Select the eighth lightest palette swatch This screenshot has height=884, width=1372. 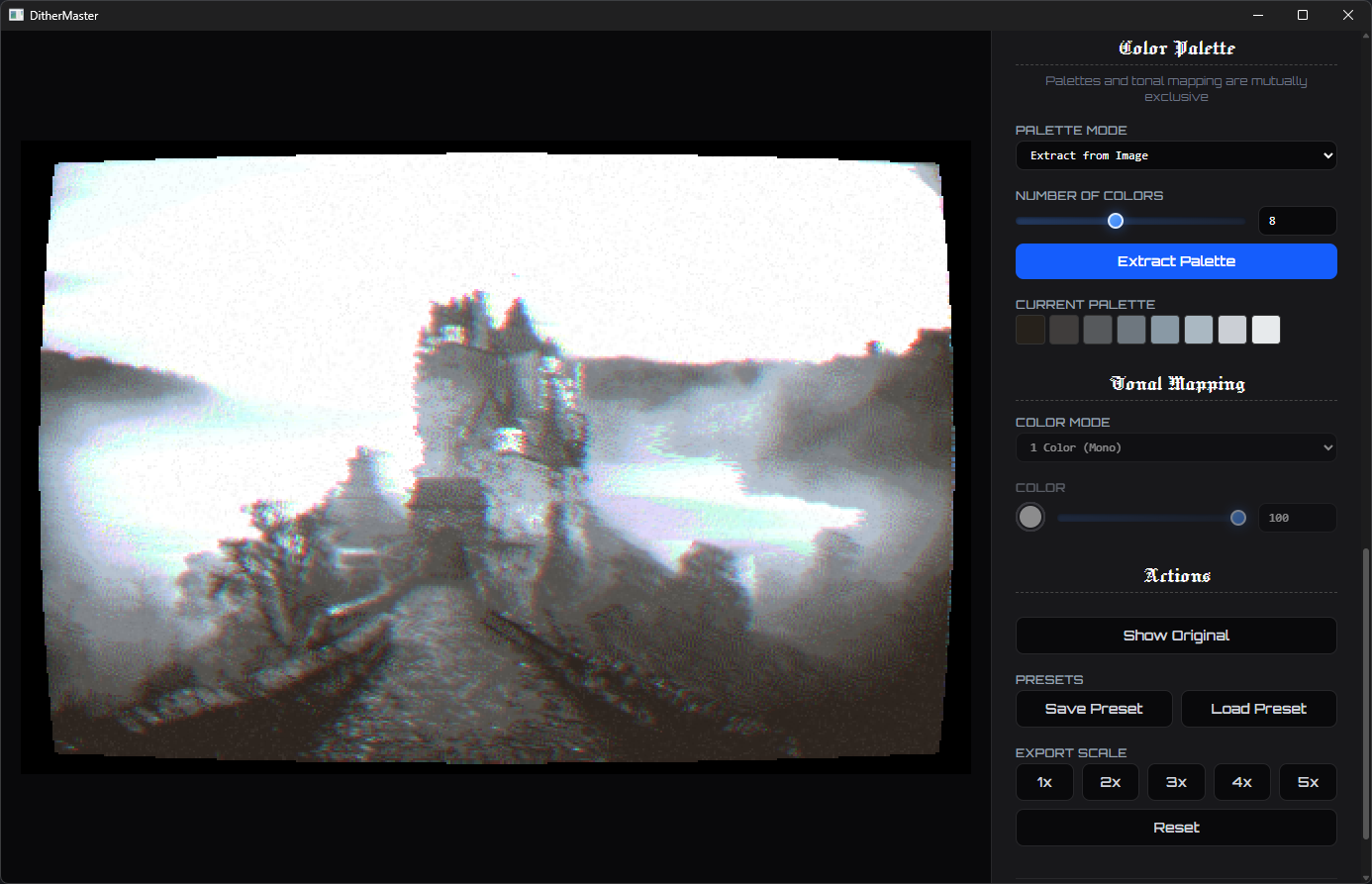click(1266, 330)
